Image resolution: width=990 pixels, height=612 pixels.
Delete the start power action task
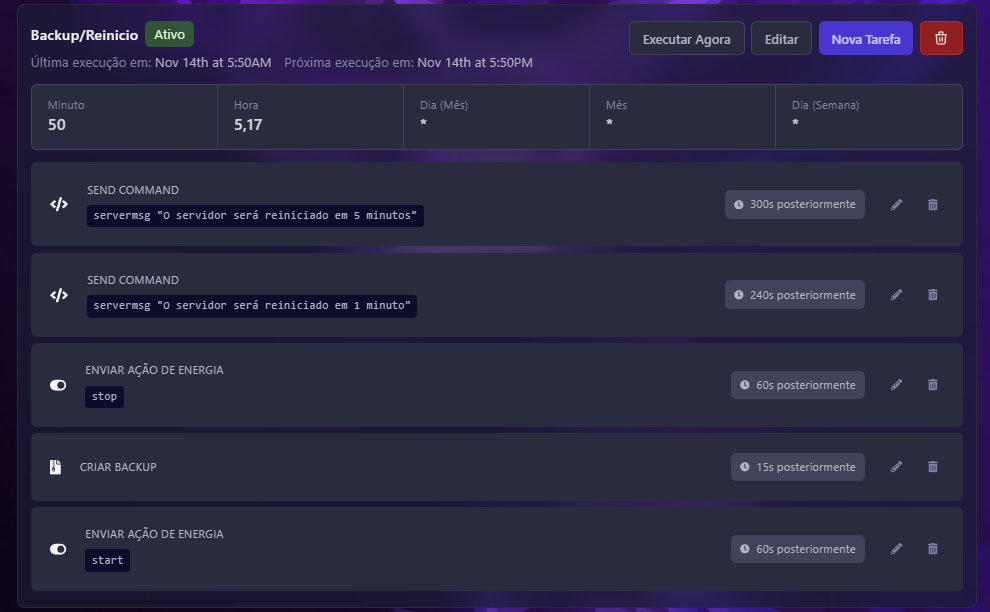point(933,549)
